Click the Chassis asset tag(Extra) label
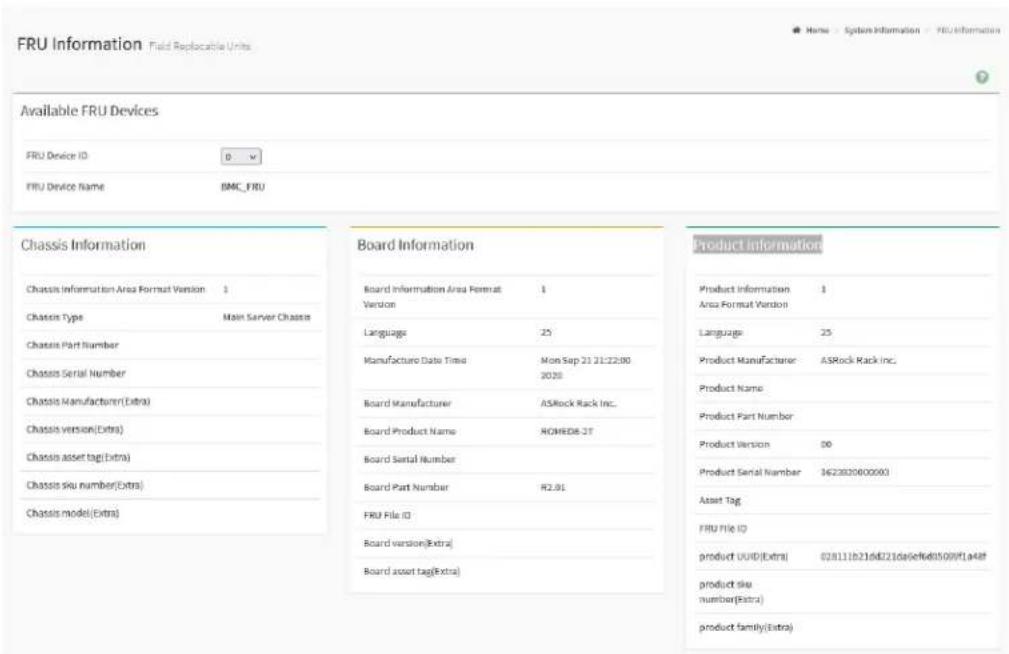This screenshot has height=654, width=1009. click(x=78, y=458)
